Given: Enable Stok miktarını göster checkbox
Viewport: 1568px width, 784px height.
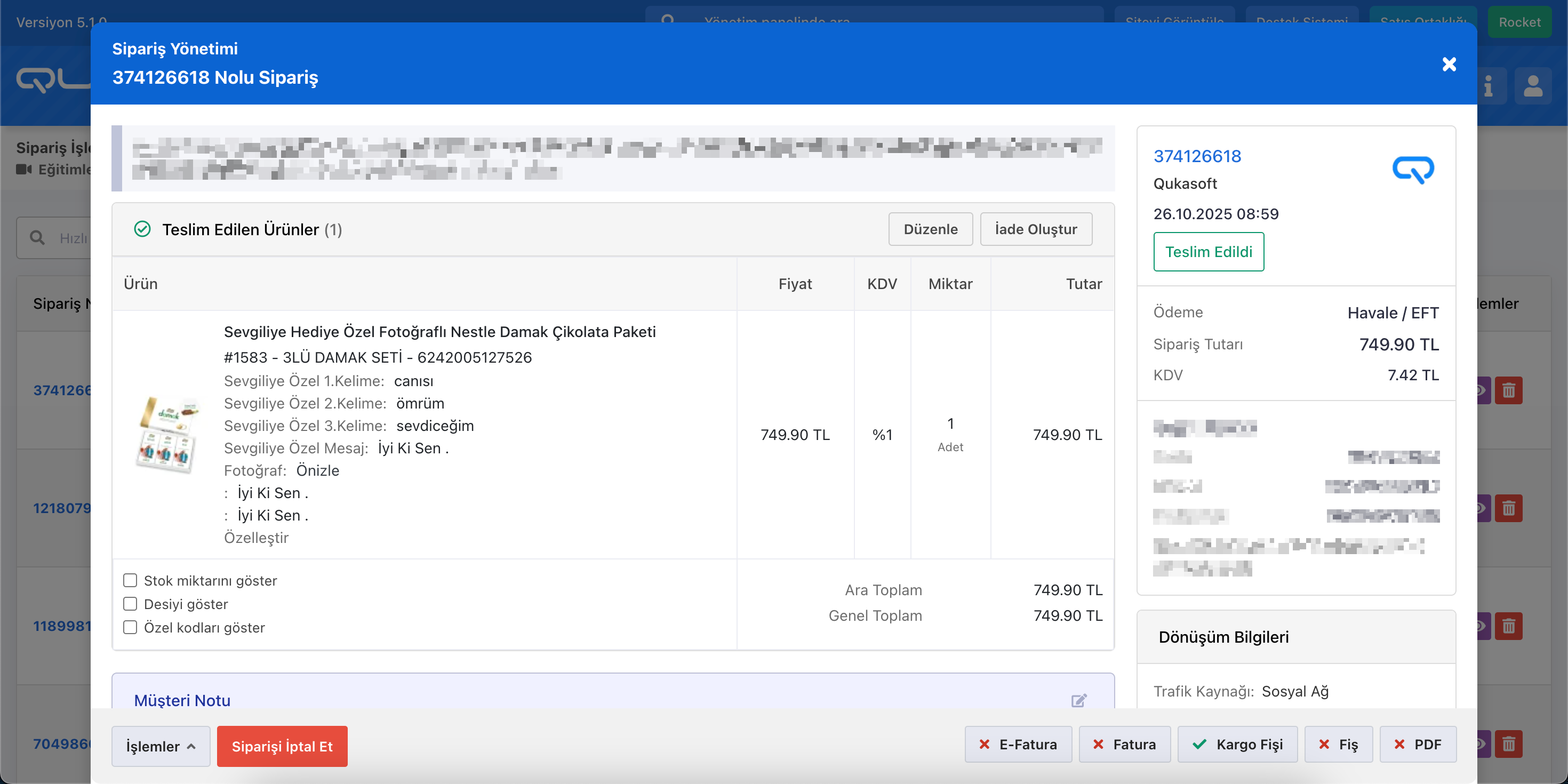Looking at the screenshot, I should pyautogui.click(x=130, y=580).
